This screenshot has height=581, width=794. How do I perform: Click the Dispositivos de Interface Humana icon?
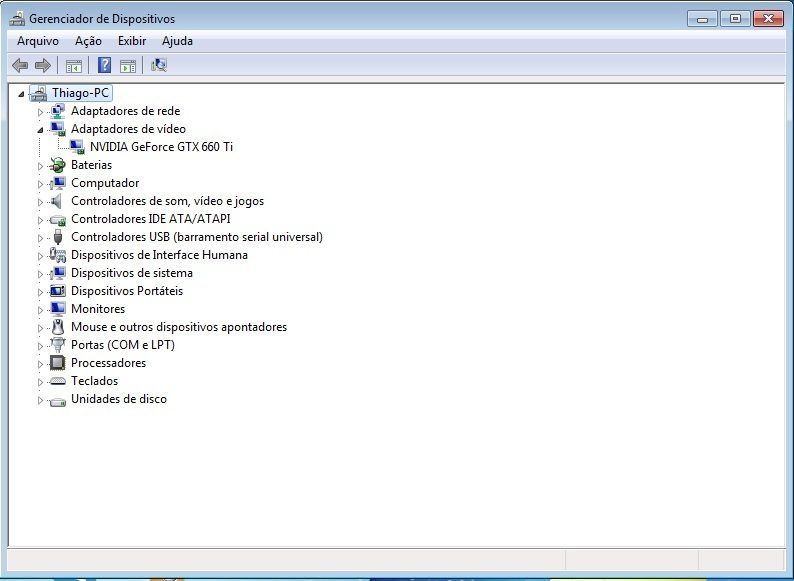tap(58, 255)
